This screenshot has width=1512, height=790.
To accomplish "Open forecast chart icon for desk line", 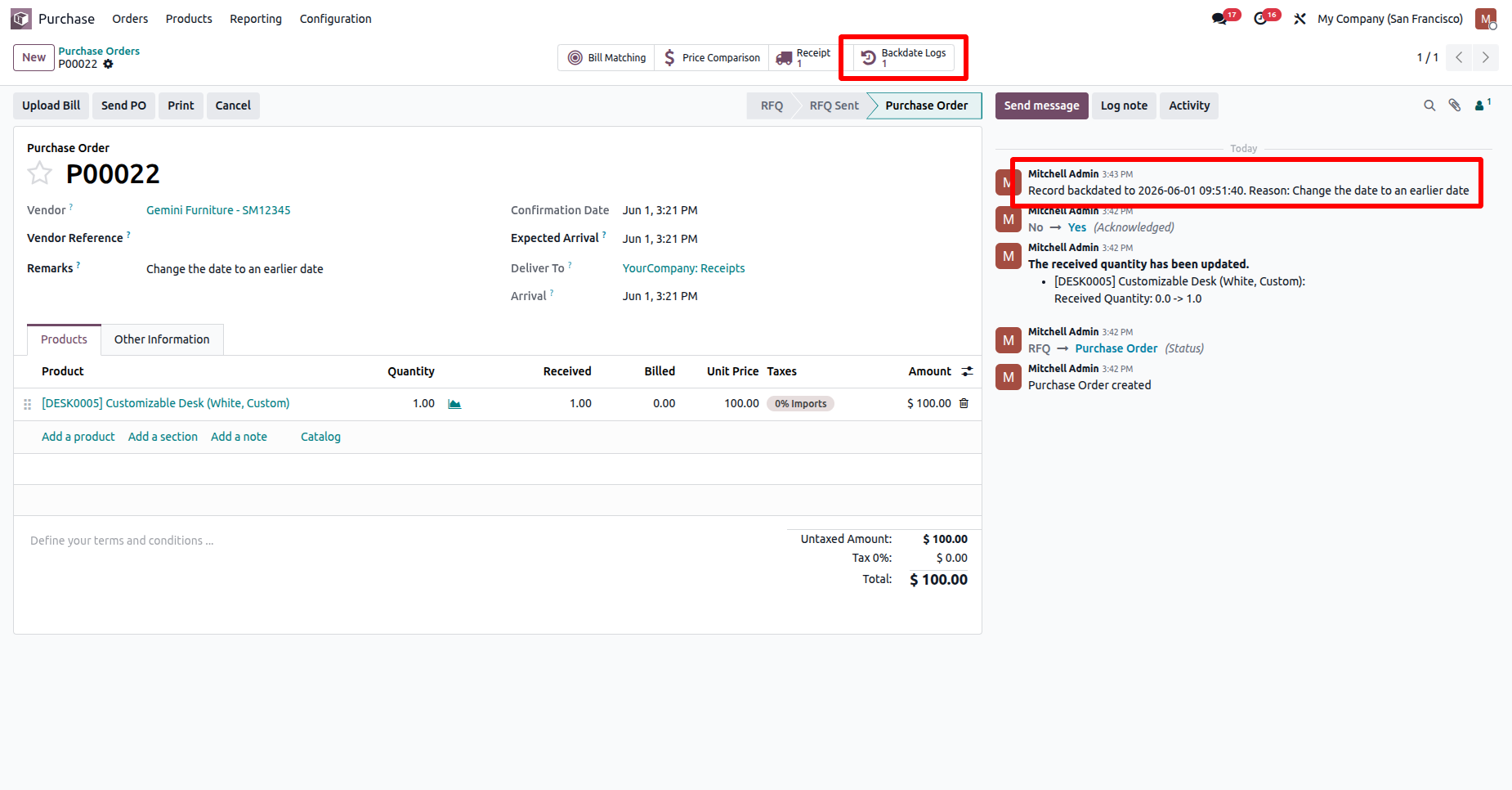I will pyautogui.click(x=454, y=404).
